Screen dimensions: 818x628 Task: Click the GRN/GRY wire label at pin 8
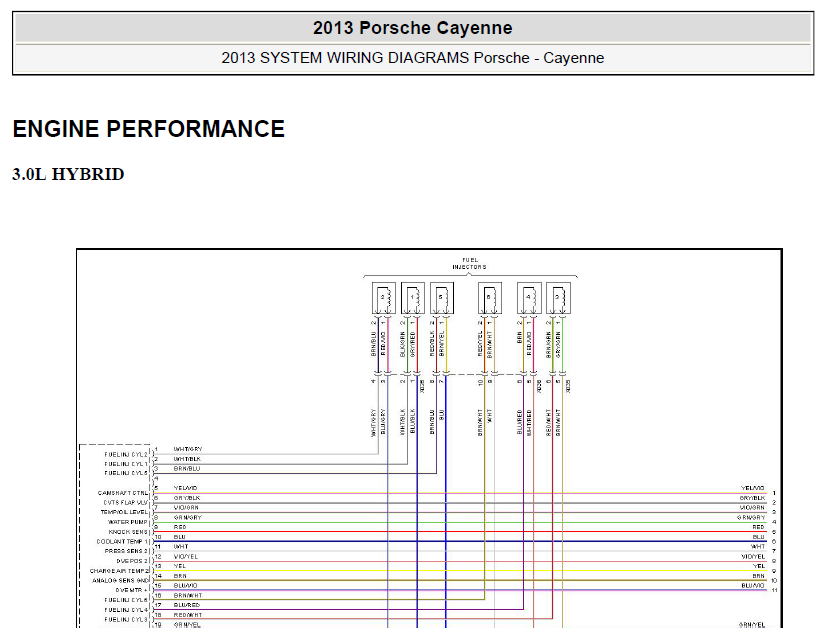pos(187,518)
